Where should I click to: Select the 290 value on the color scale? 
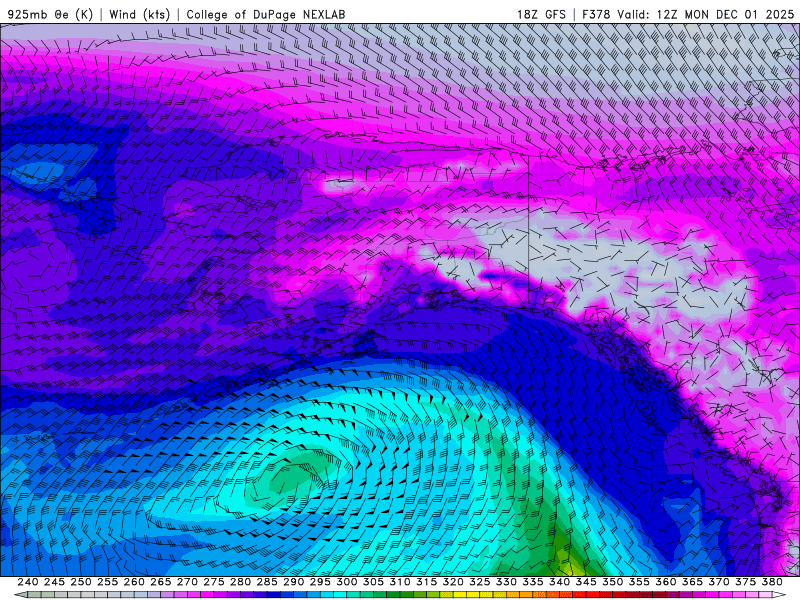293,582
